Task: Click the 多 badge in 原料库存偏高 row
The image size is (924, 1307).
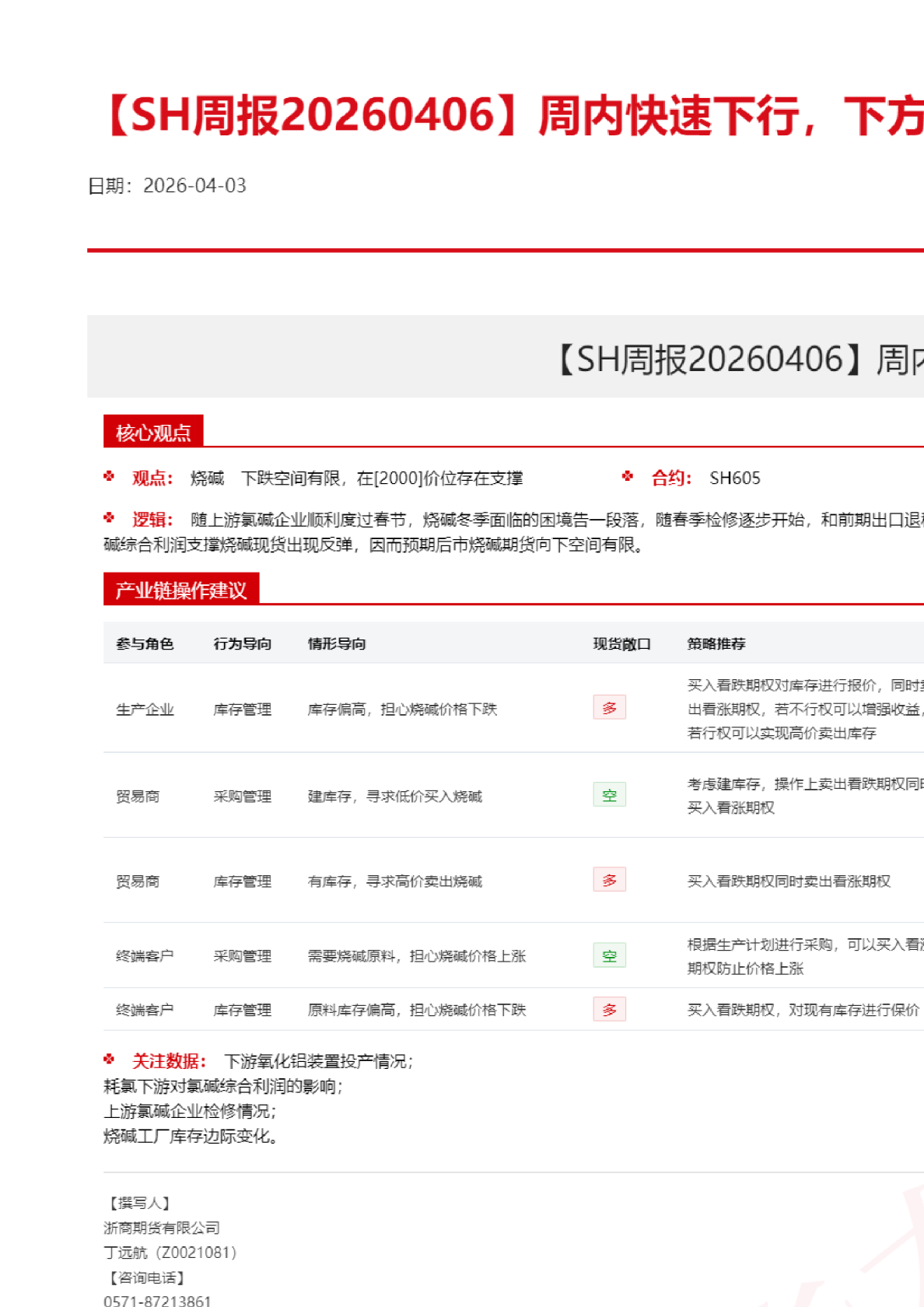Action: coord(610,1010)
